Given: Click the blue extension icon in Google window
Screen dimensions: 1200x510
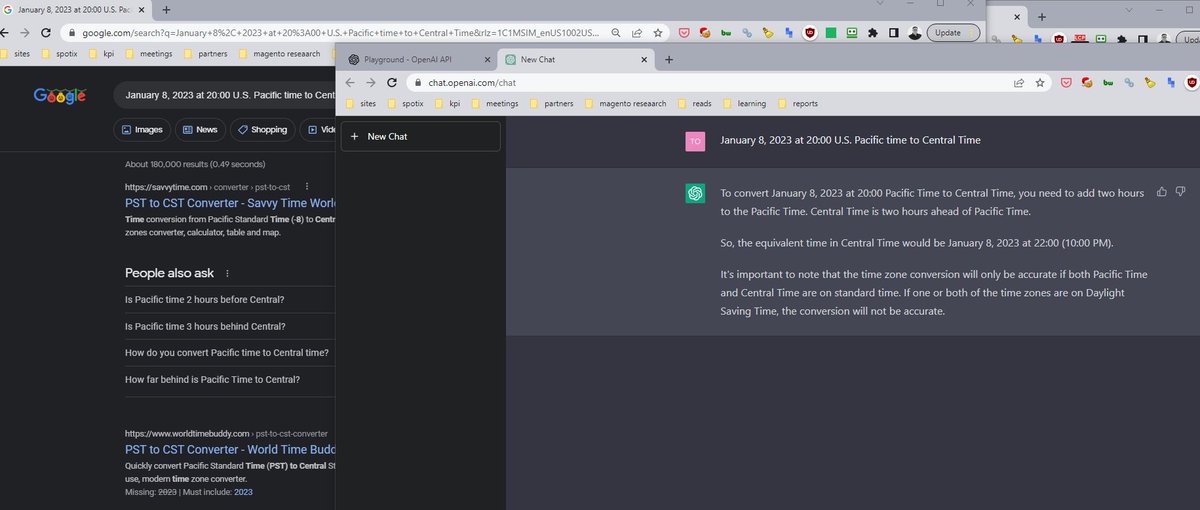Looking at the screenshot, I should pyautogui.click(x=788, y=33).
